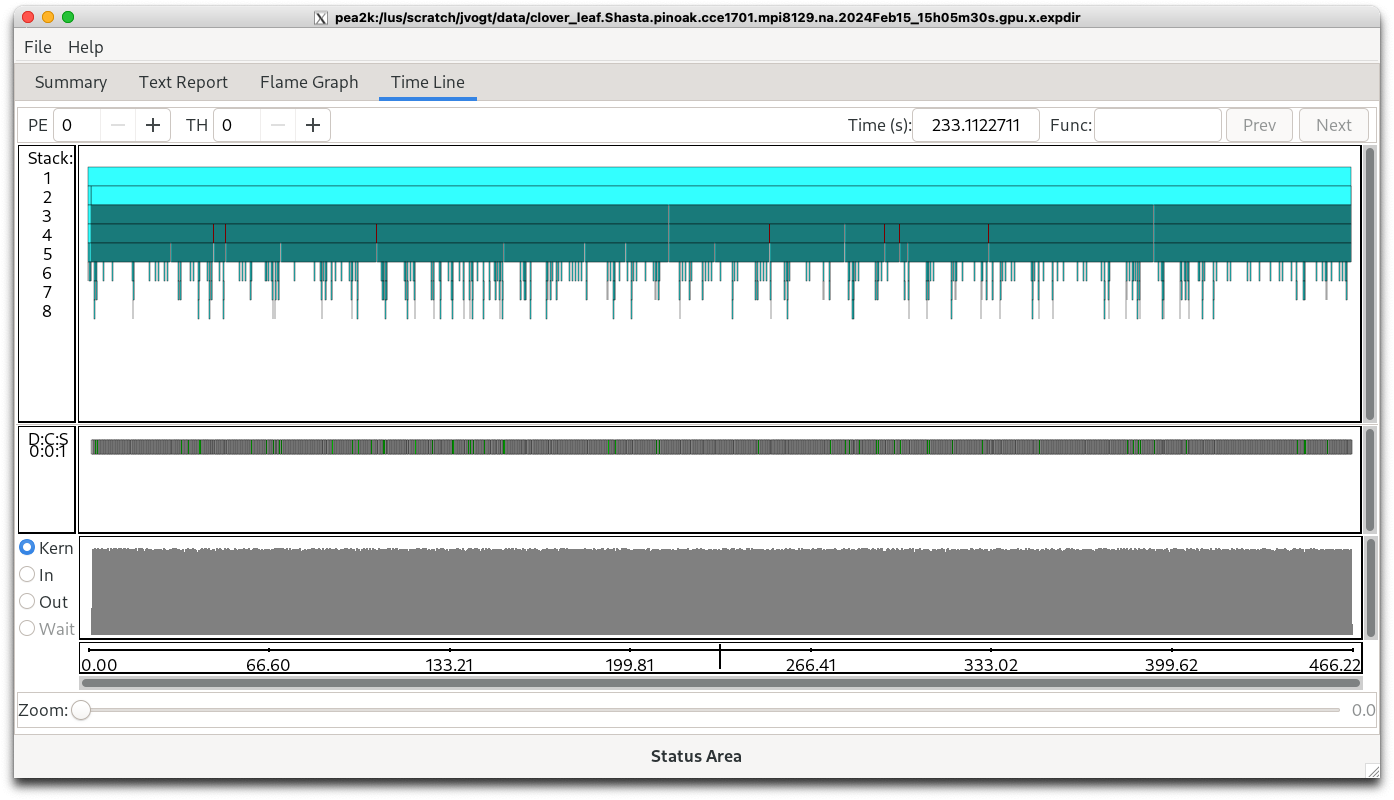Open the File menu

pos(38,47)
